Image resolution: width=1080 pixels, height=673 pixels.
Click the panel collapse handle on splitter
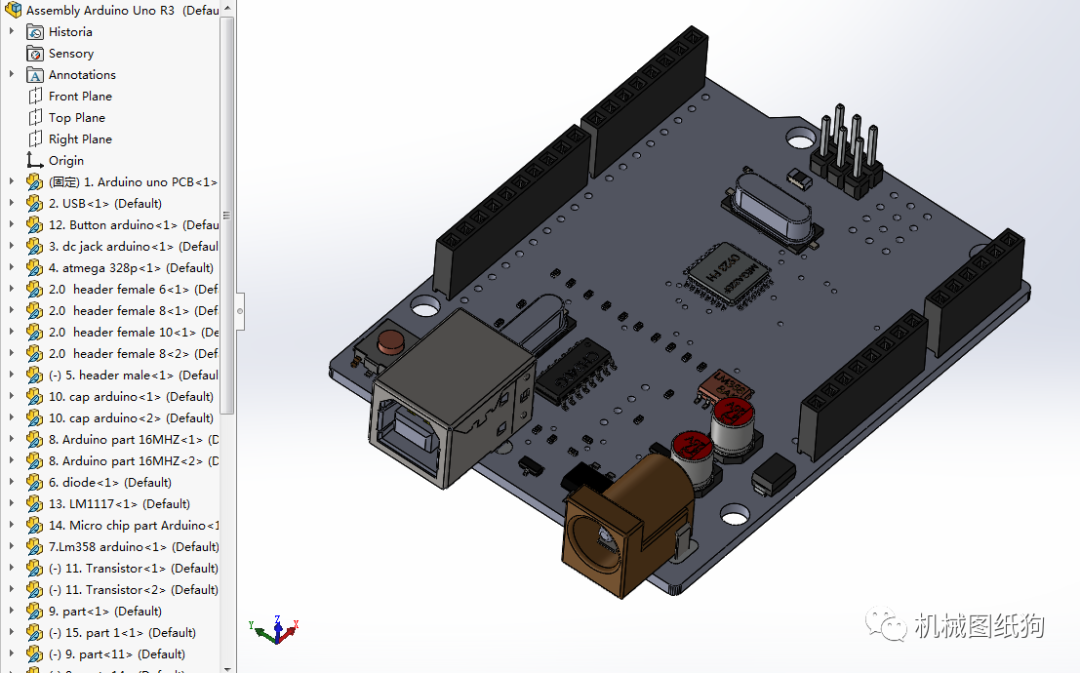click(x=240, y=311)
